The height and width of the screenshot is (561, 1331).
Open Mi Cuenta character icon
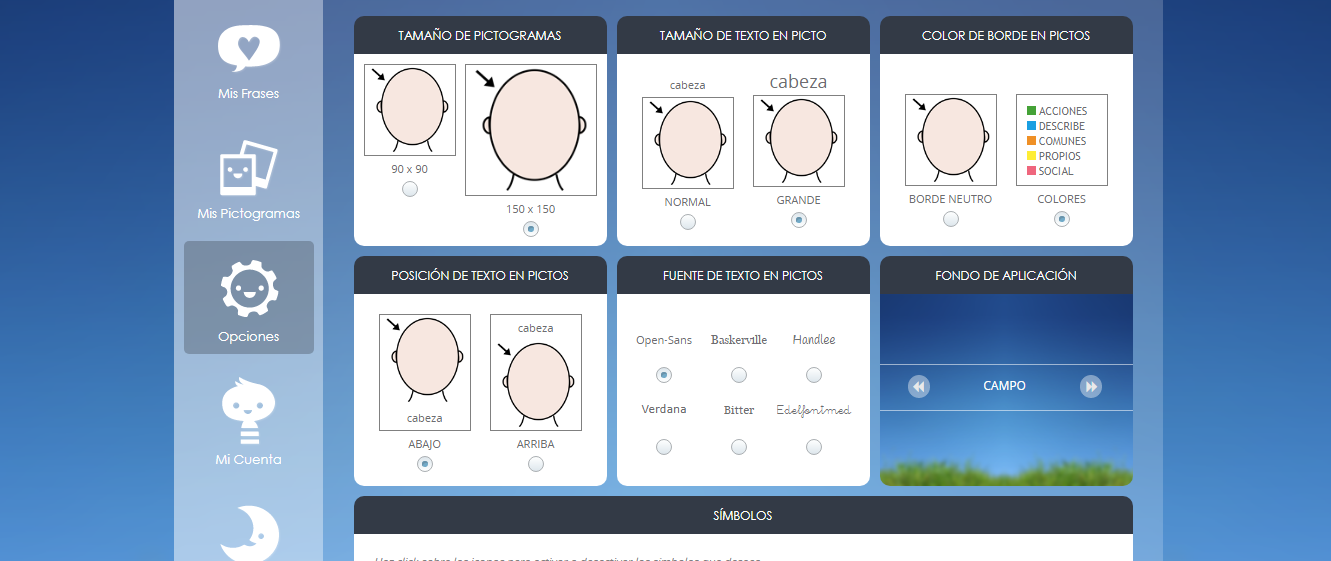tap(248, 411)
